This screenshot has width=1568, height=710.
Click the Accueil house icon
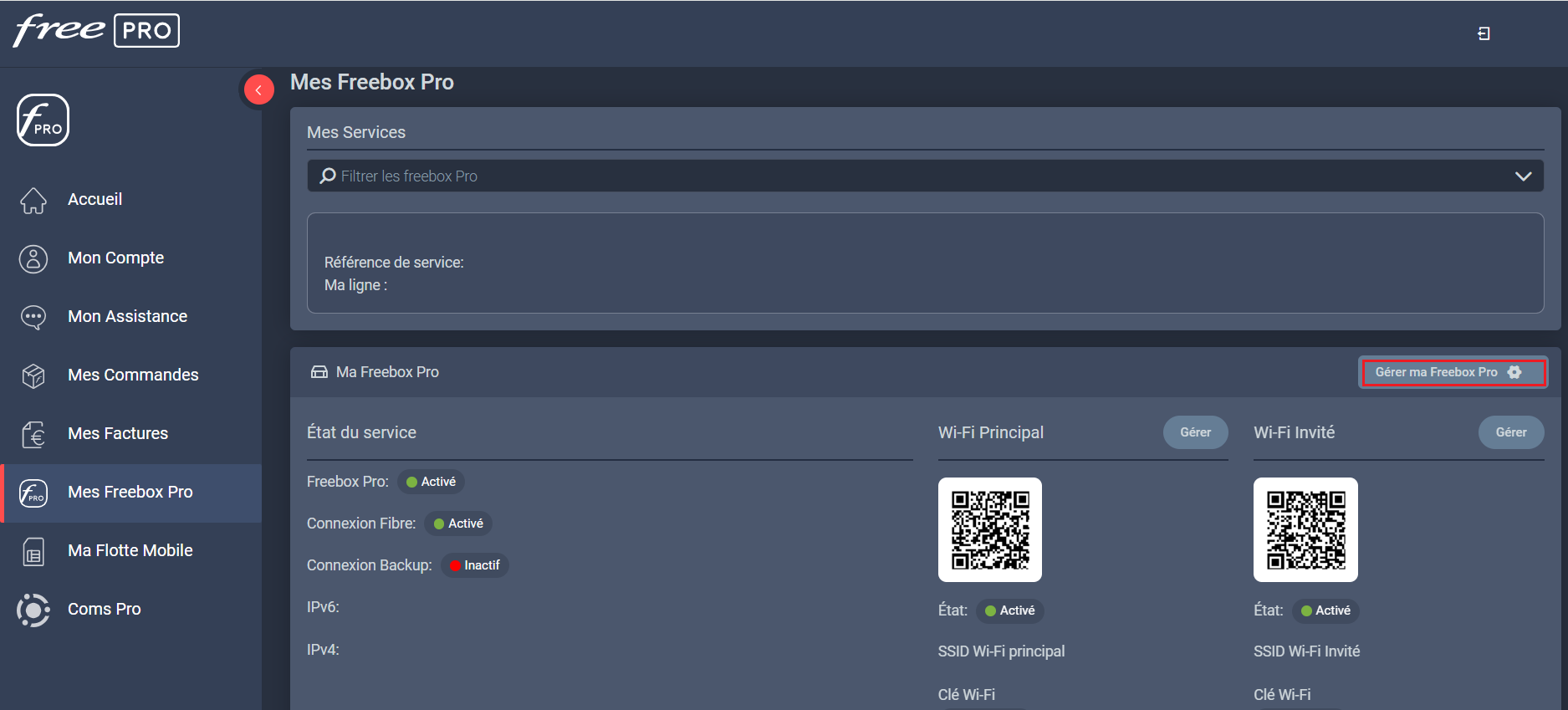pyautogui.click(x=33, y=200)
